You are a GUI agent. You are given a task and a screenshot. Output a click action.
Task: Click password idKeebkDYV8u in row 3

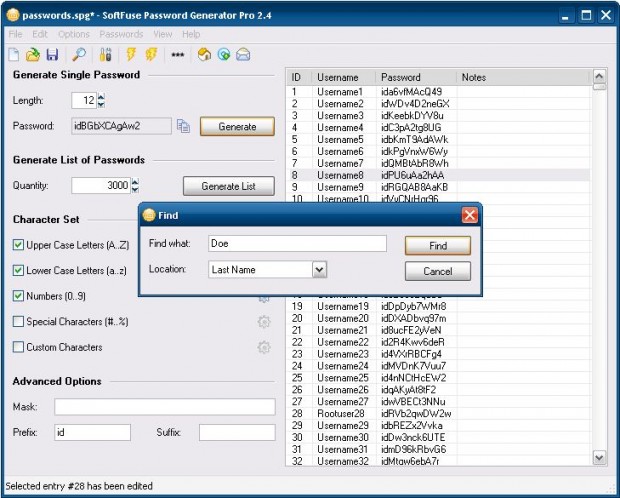pos(412,116)
